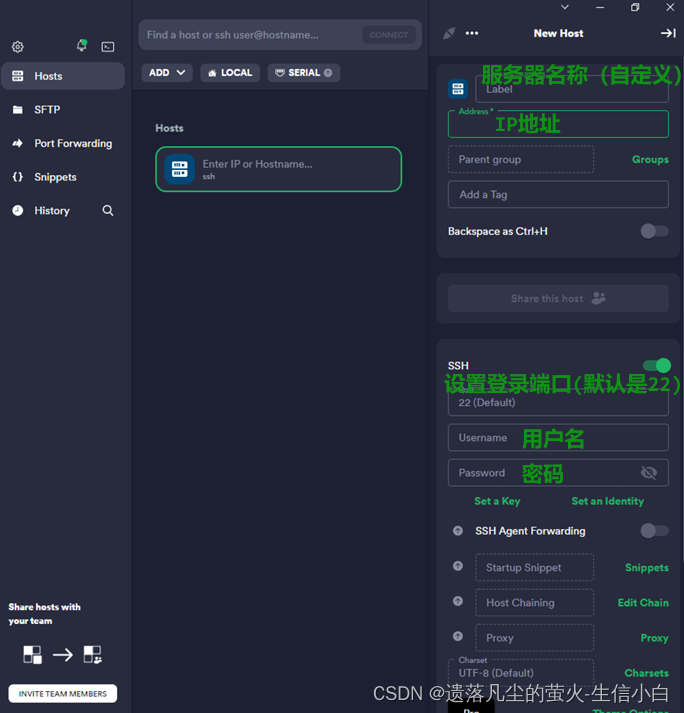The image size is (684, 713).
Task: Open the three-dot more options menu
Action: (x=472, y=33)
